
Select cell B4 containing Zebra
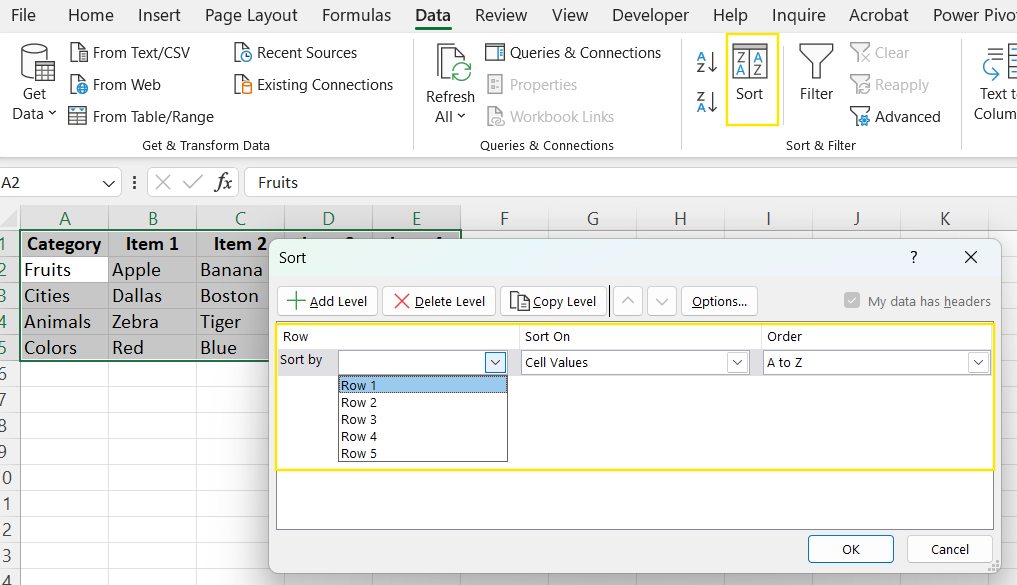click(152, 322)
